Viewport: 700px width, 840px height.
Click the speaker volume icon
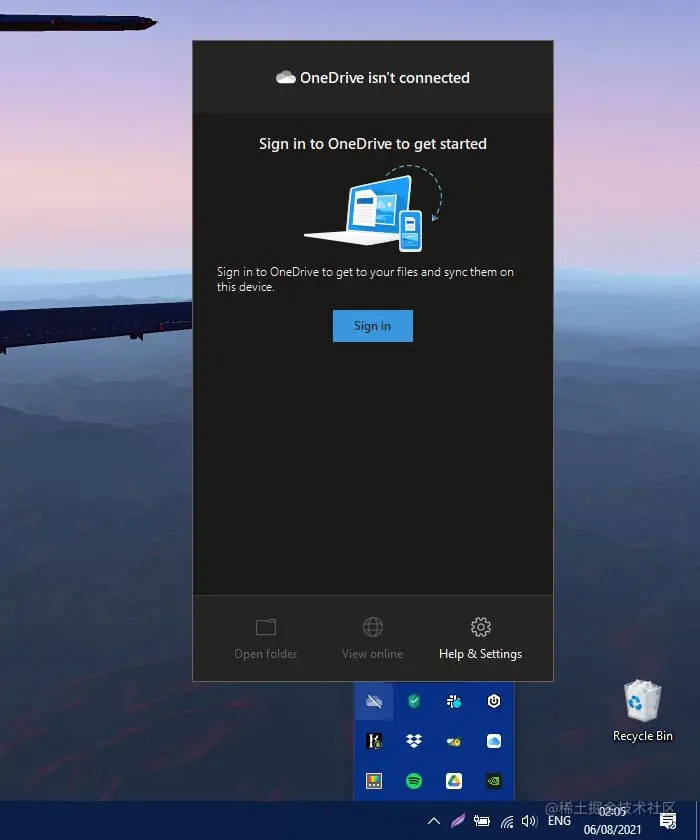[x=529, y=821]
